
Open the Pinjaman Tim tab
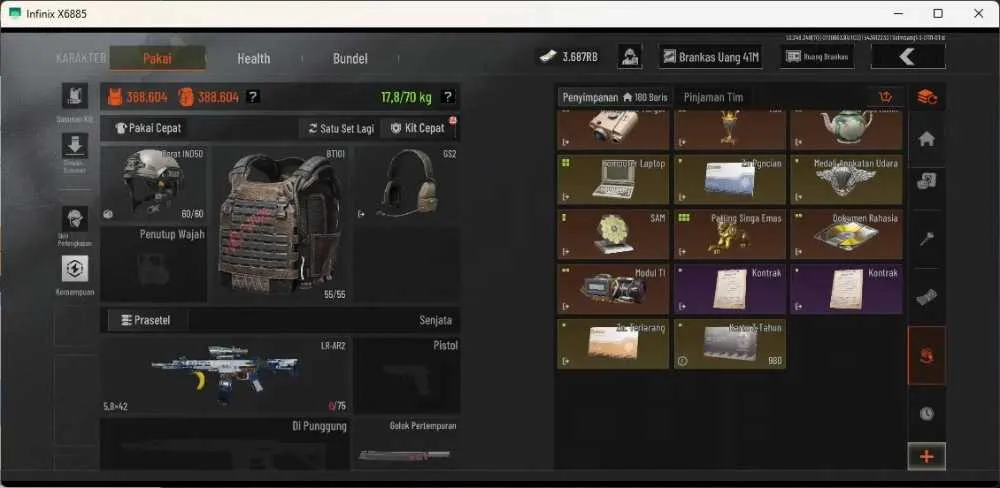[714, 97]
